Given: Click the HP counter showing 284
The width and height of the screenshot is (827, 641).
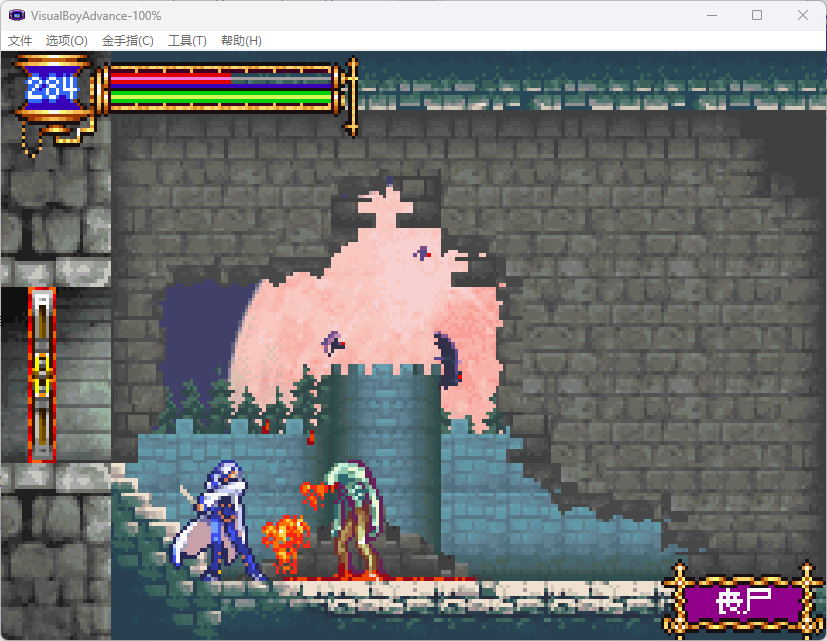Looking at the screenshot, I should click(52, 89).
